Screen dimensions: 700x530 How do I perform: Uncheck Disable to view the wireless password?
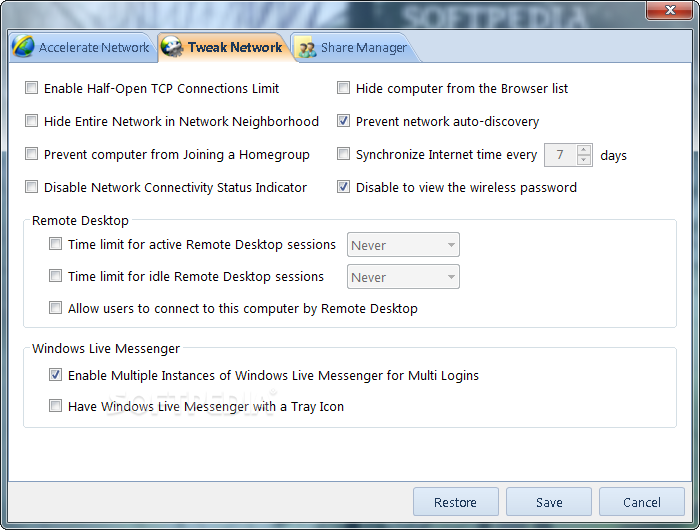coord(343,187)
